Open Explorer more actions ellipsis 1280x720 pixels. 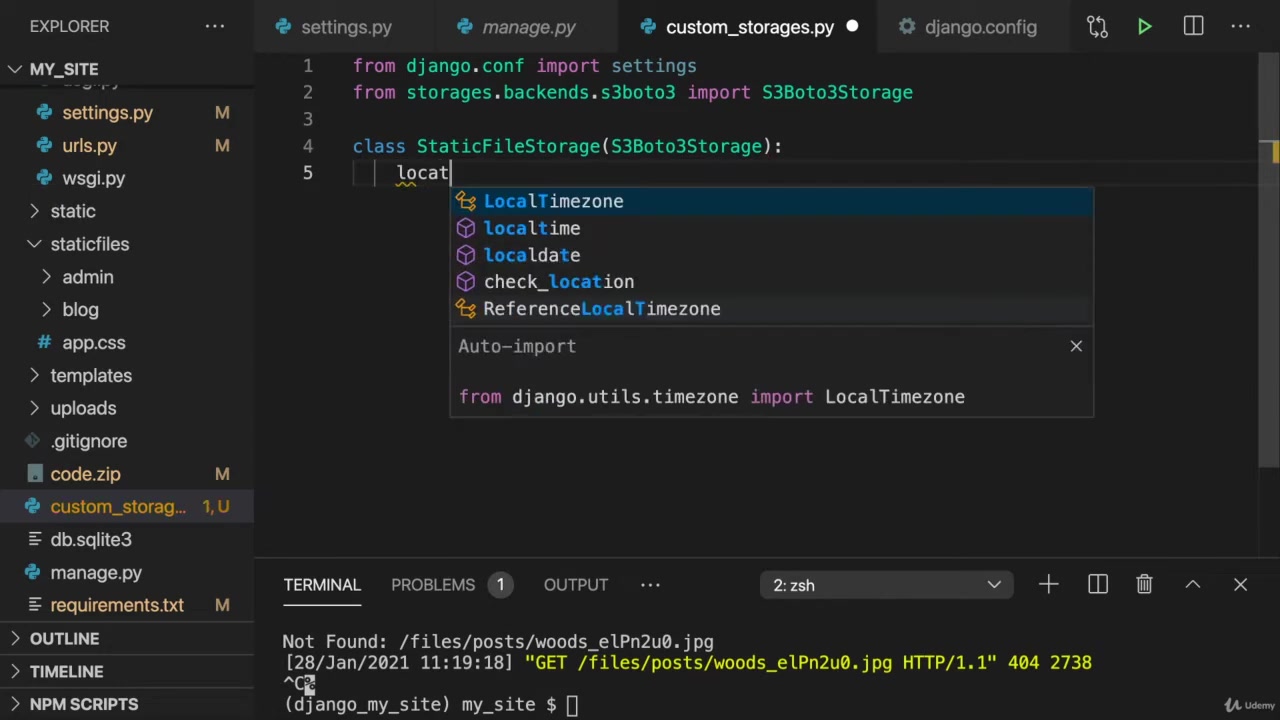[215, 27]
